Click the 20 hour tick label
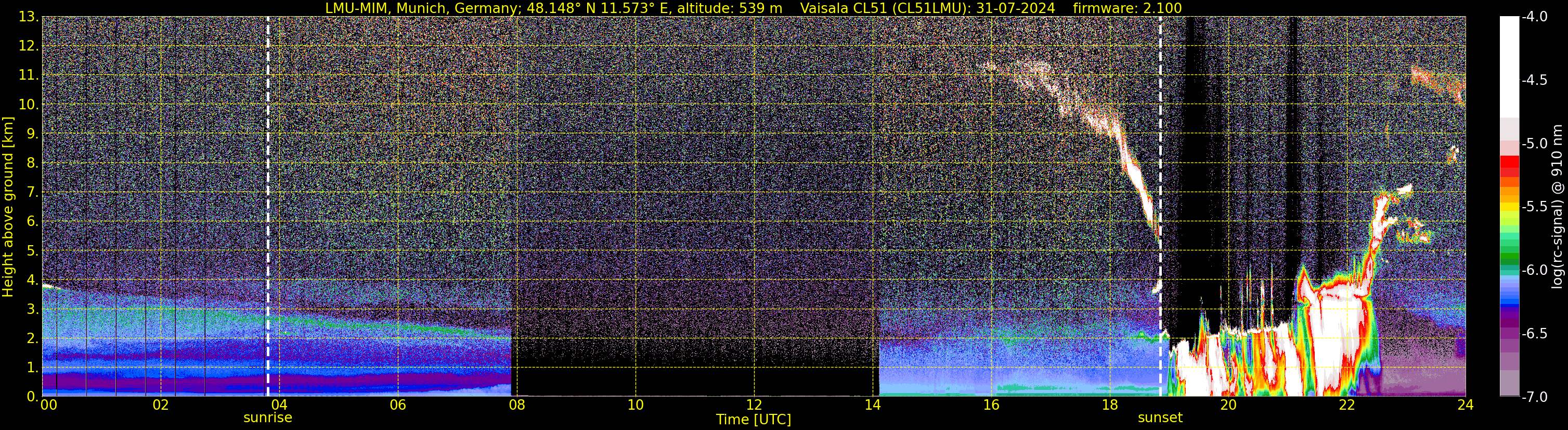 click(1228, 405)
